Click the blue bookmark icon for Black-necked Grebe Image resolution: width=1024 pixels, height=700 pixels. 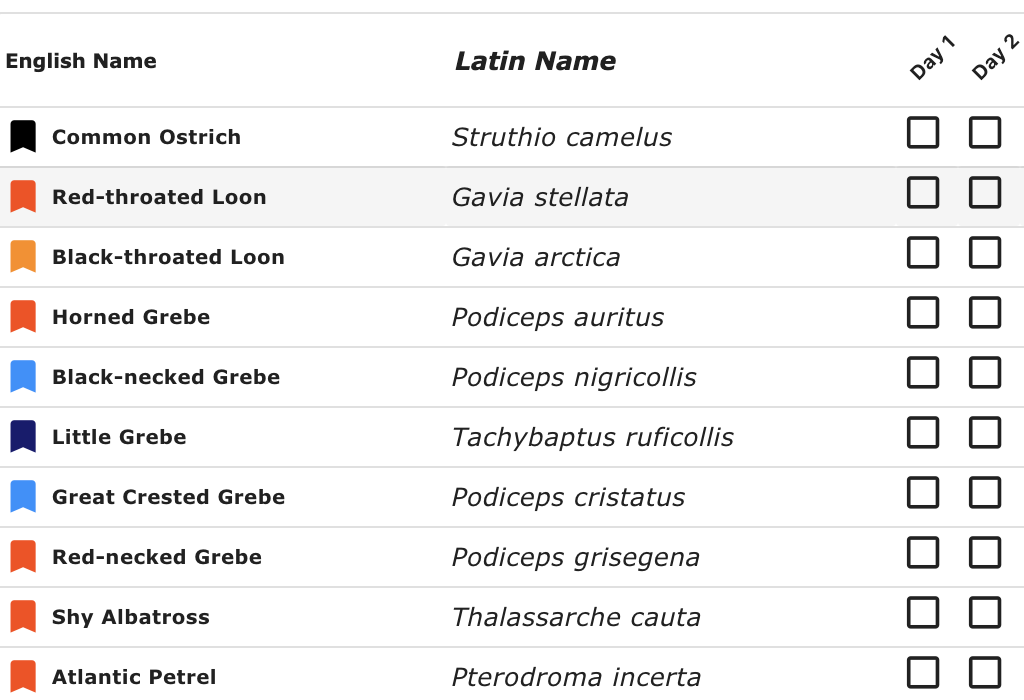[23, 377]
